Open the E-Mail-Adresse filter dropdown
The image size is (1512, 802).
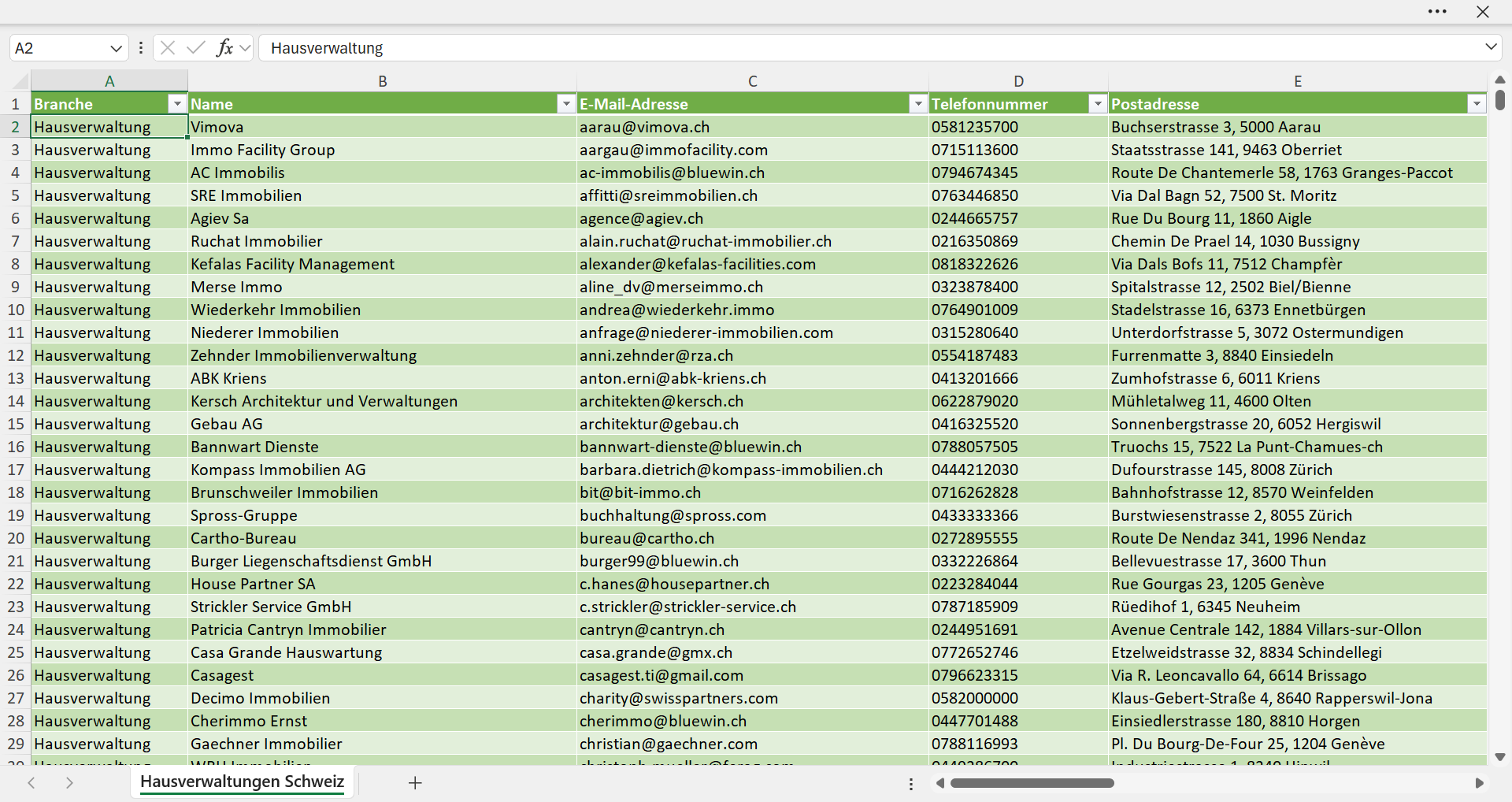point(918,104)
